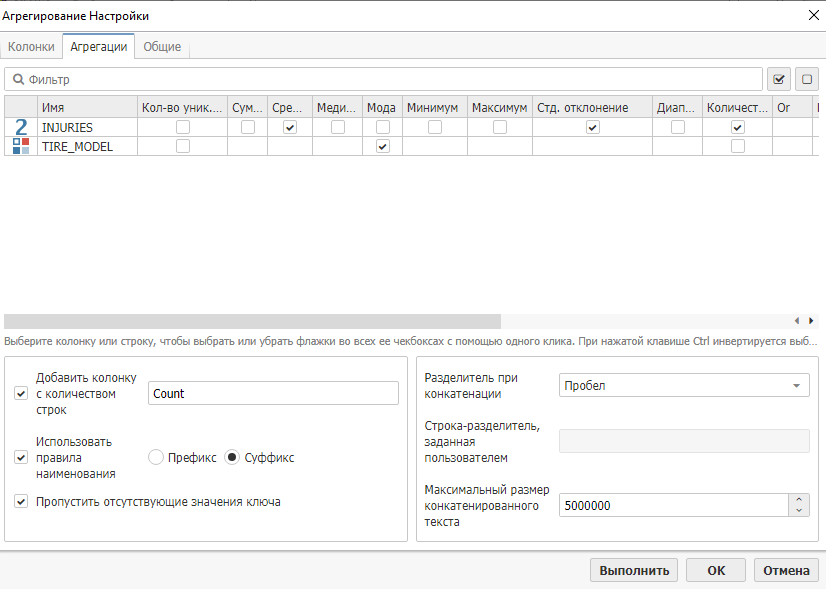The height and width of the screenshot is (589, 826).
Task: Click the deselect-all checkboxes icon button
Action: [x=805, y=79]
